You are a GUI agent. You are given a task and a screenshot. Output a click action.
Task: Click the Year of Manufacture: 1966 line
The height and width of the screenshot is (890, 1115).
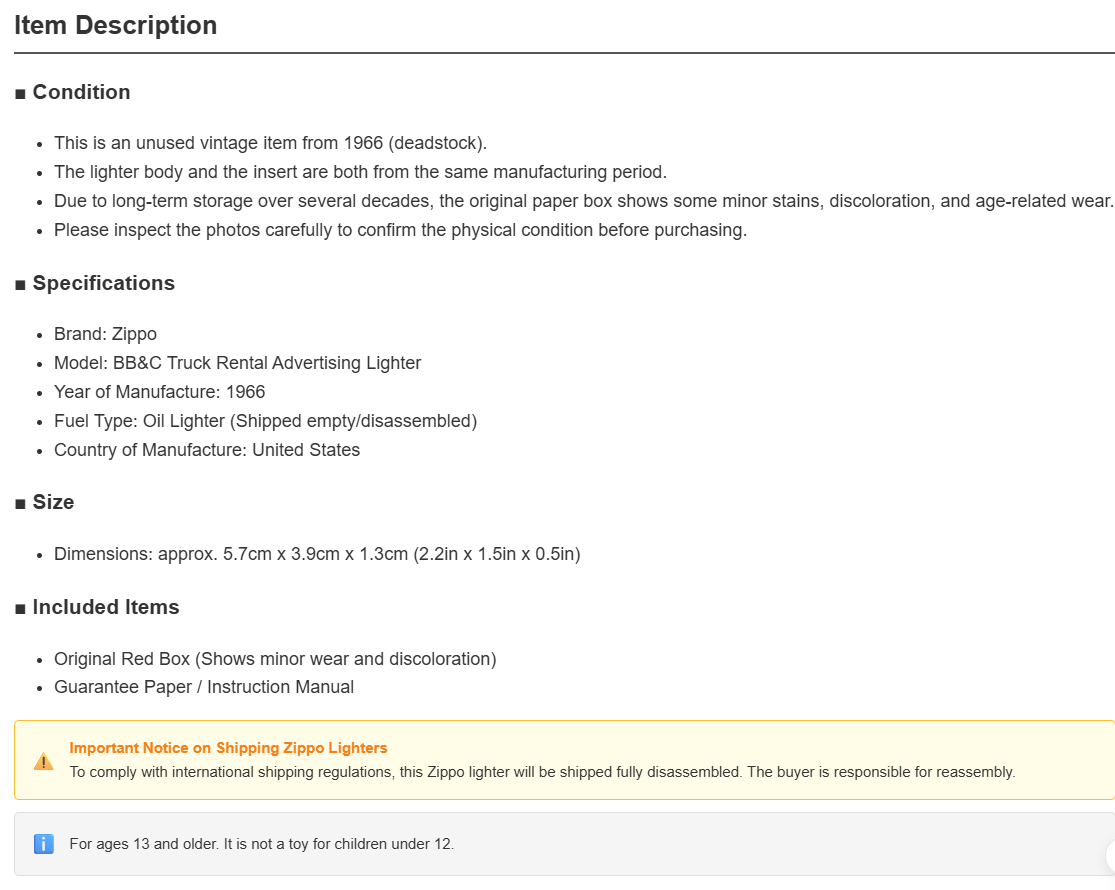[159, 392]
